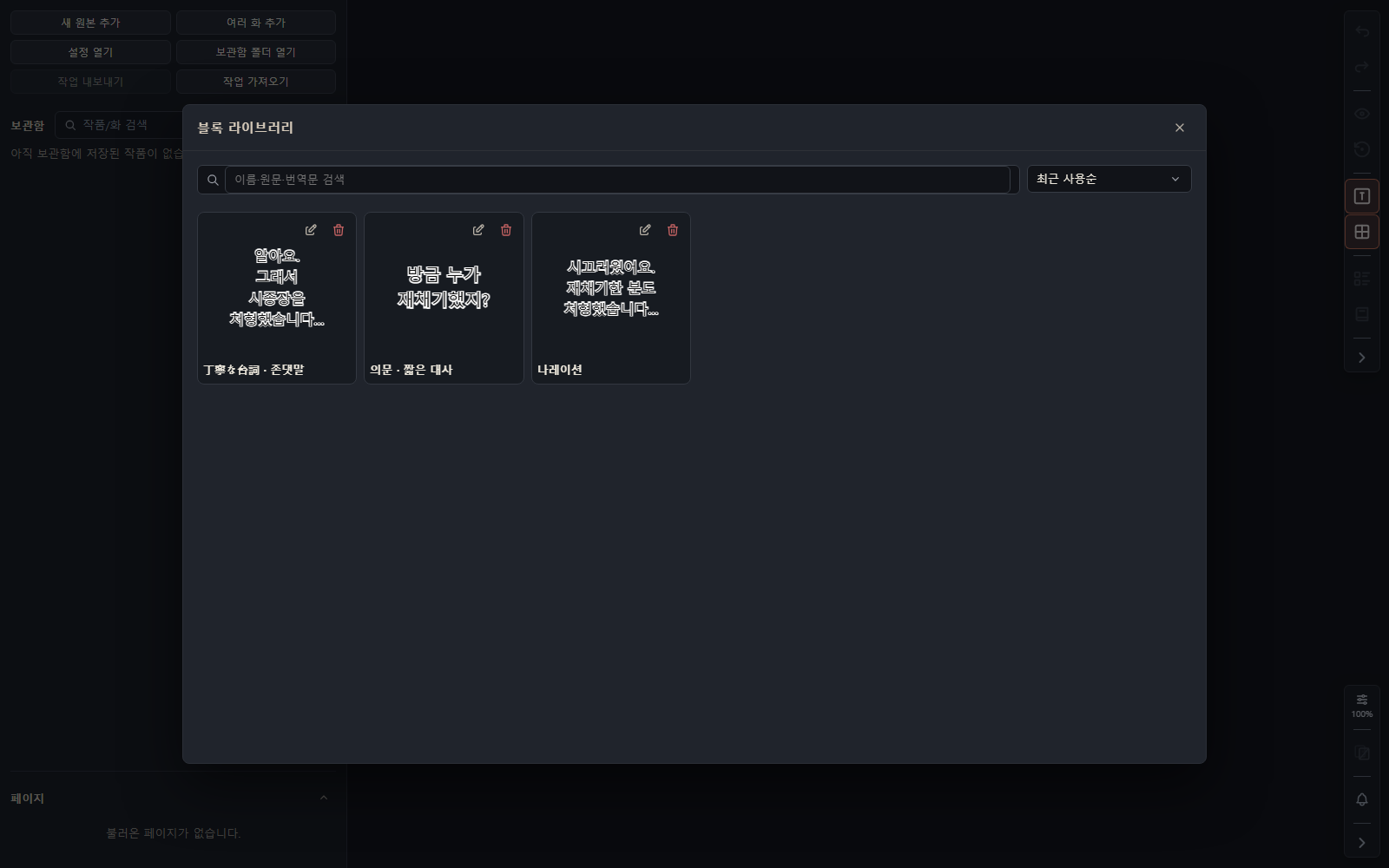Click the '여러 화 추가' button
1389x868 pixels.
pyautogui.click(x=256, y=23)
